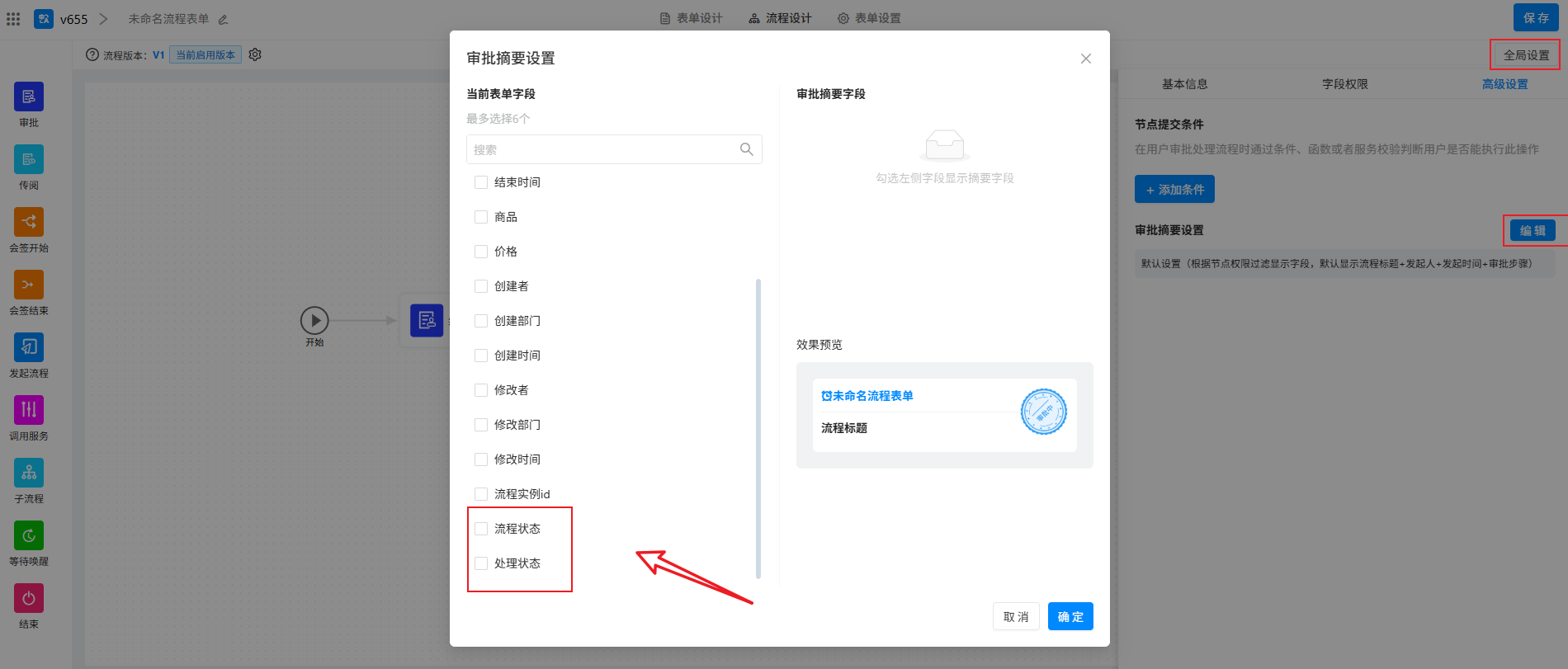Click the V1 version label

[x=158, y=54]
